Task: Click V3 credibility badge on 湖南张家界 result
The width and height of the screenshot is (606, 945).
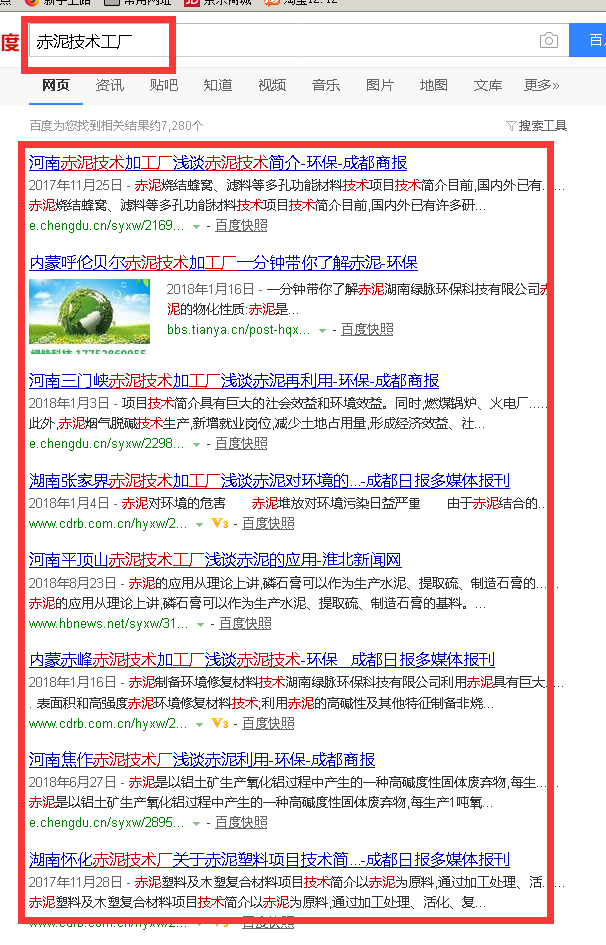Action: pos(220,524)
